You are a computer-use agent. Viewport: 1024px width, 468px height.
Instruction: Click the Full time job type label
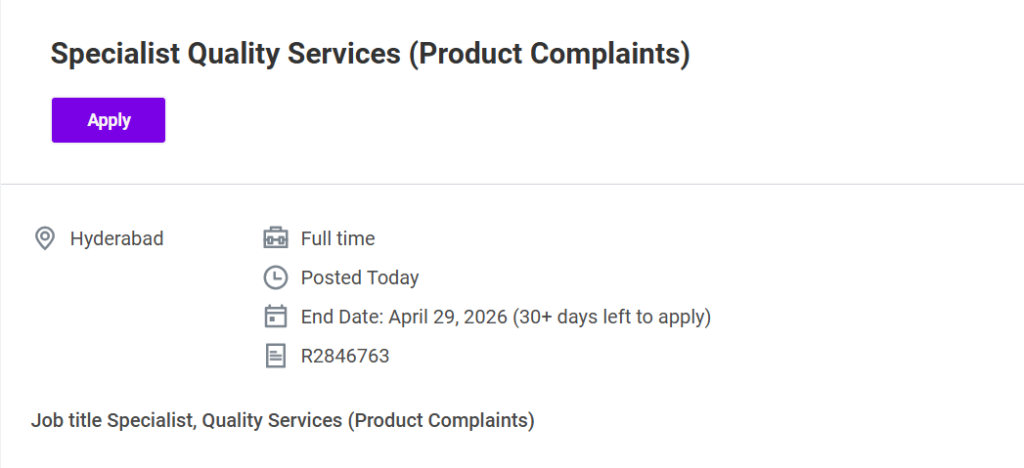[x=338, y=238]
